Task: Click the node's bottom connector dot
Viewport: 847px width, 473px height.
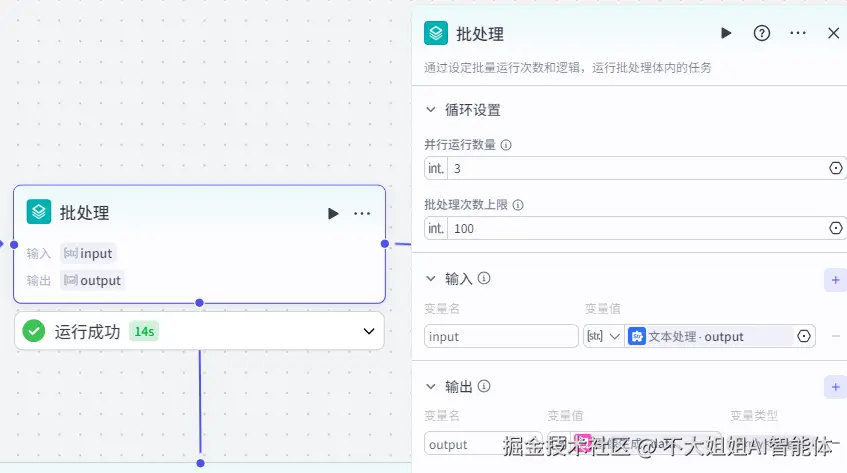Action: coord(199,303)
